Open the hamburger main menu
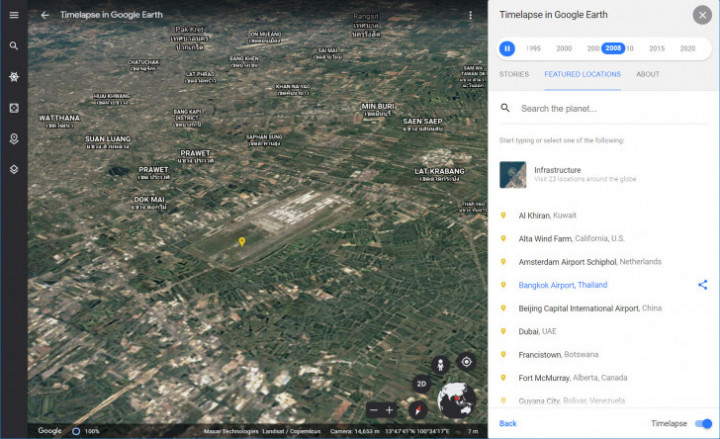This screenshot has width=720, height=439. pos(14,15)
